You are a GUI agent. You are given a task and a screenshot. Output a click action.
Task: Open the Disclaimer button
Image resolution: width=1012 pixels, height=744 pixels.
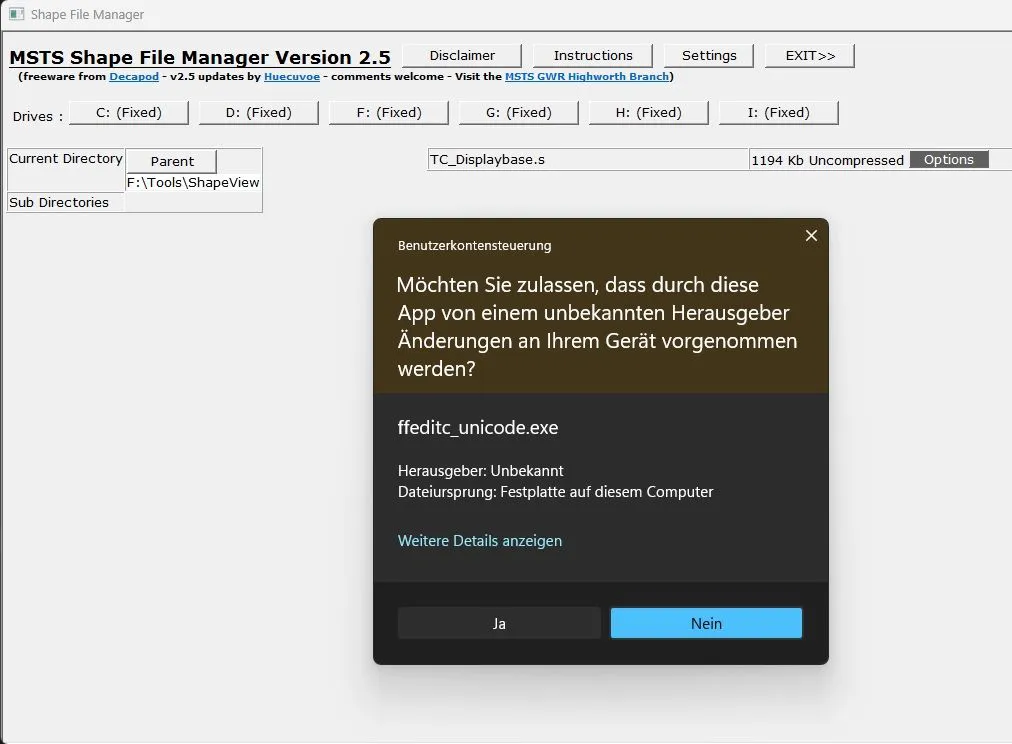coord(462,55)
